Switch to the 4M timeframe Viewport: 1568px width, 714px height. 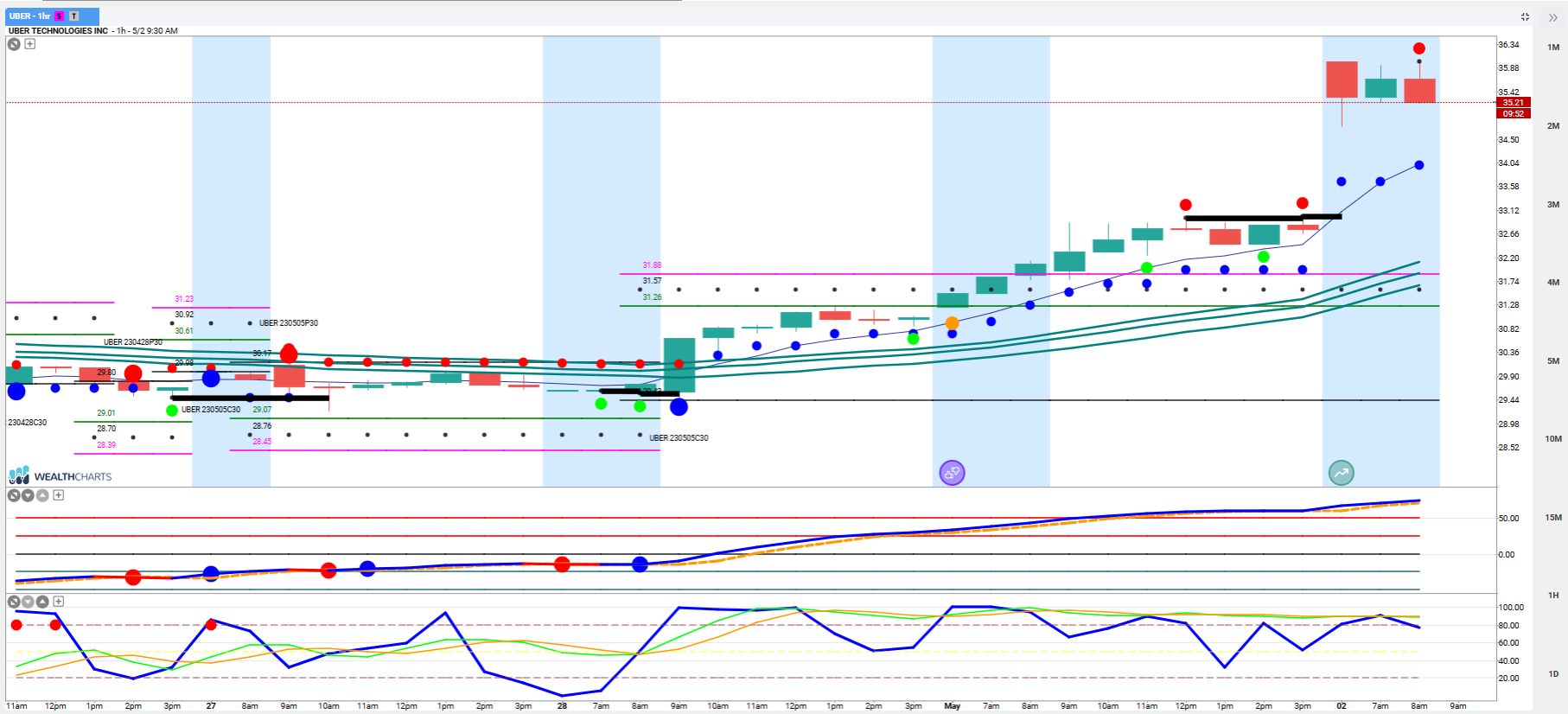[1553, 283]
